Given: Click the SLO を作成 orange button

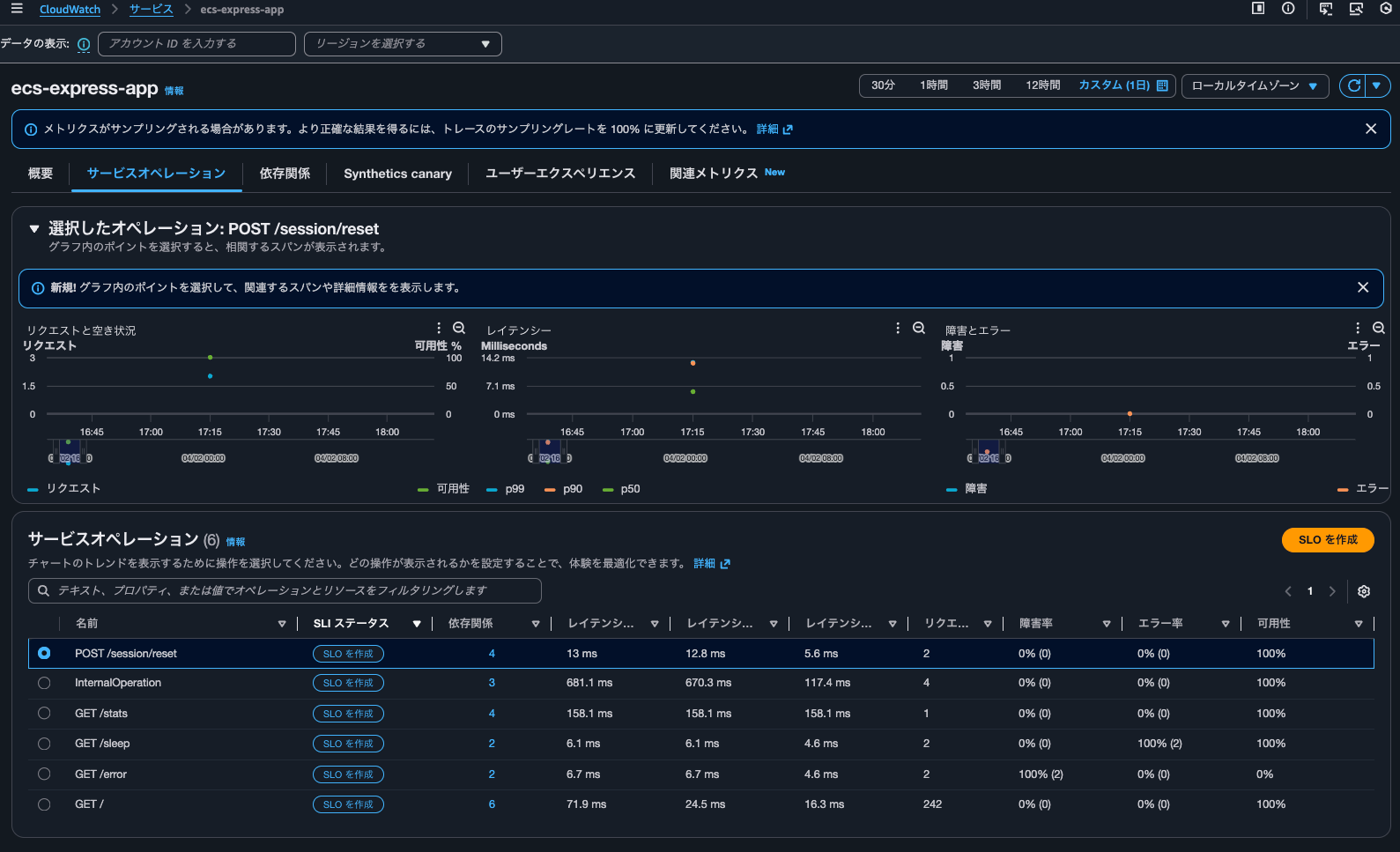Looking at the screenshot, I should pos(1327,540).
